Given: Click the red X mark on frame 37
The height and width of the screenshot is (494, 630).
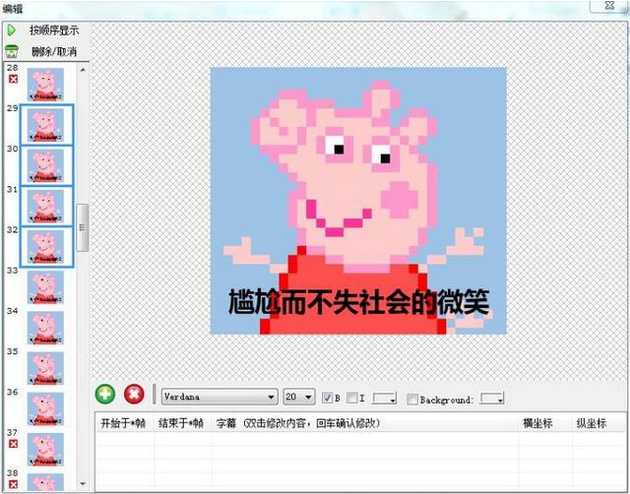Looking at the screenshot, I should (x=13, y=444).
